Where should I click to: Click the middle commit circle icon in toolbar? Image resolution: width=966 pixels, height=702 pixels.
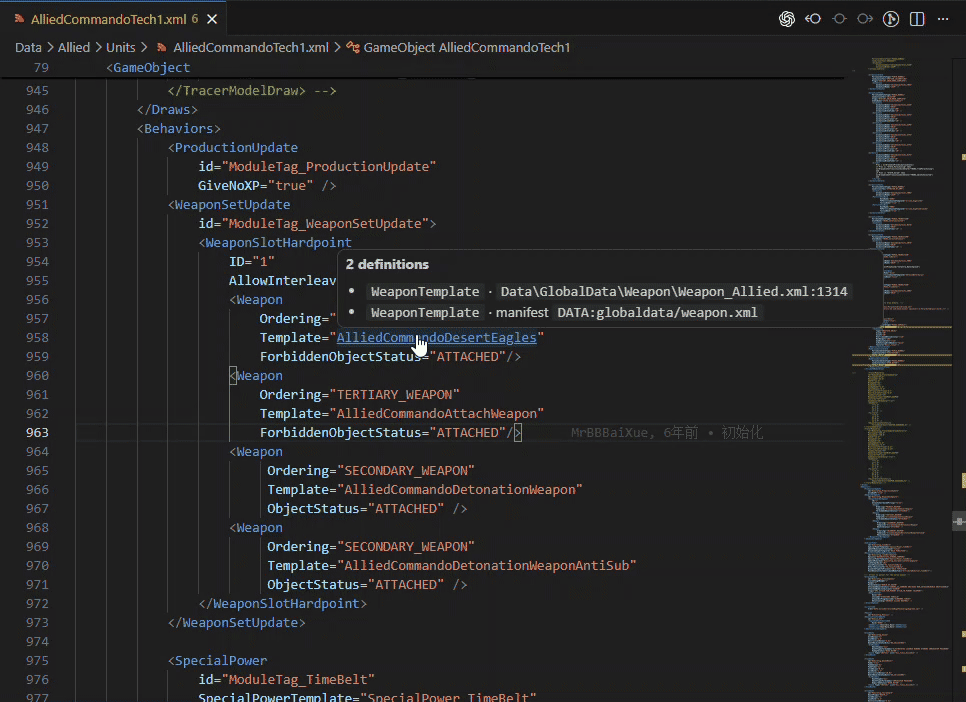(839, 19)
